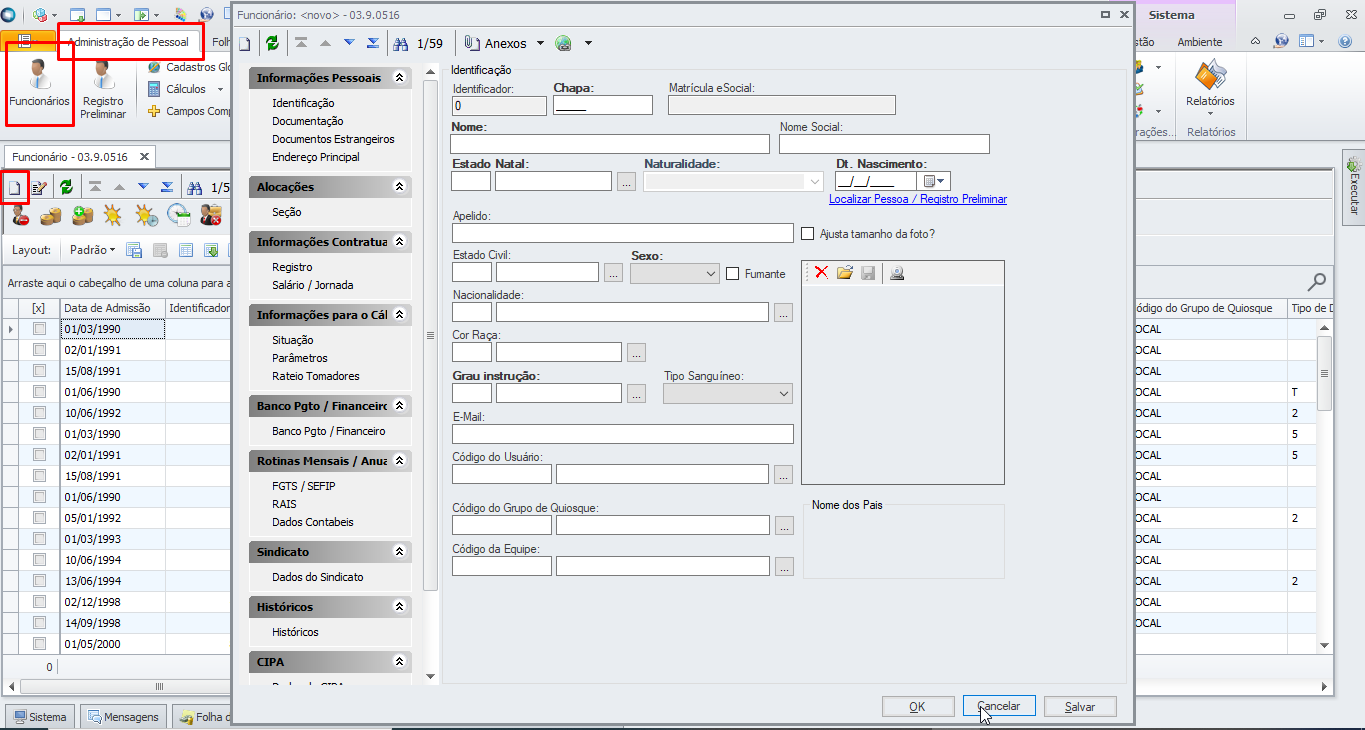Open a photo file with the folder icon

click(845, 272)
